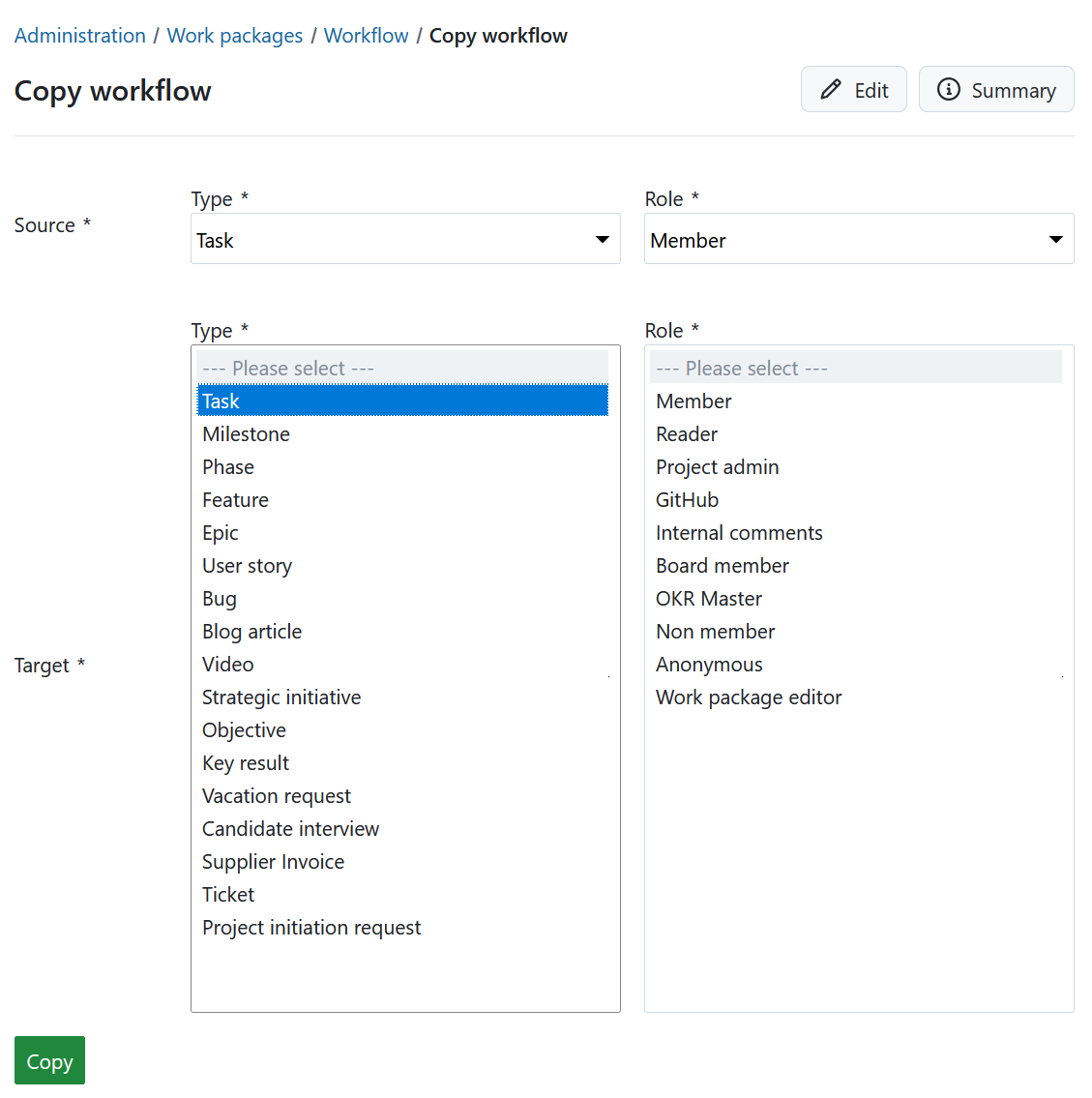Navigate to Work packages via breadcrumb
Image resolution: width=1092 pixels, height=1098 pixels.
pyautogui.click(x=234, y=35)
